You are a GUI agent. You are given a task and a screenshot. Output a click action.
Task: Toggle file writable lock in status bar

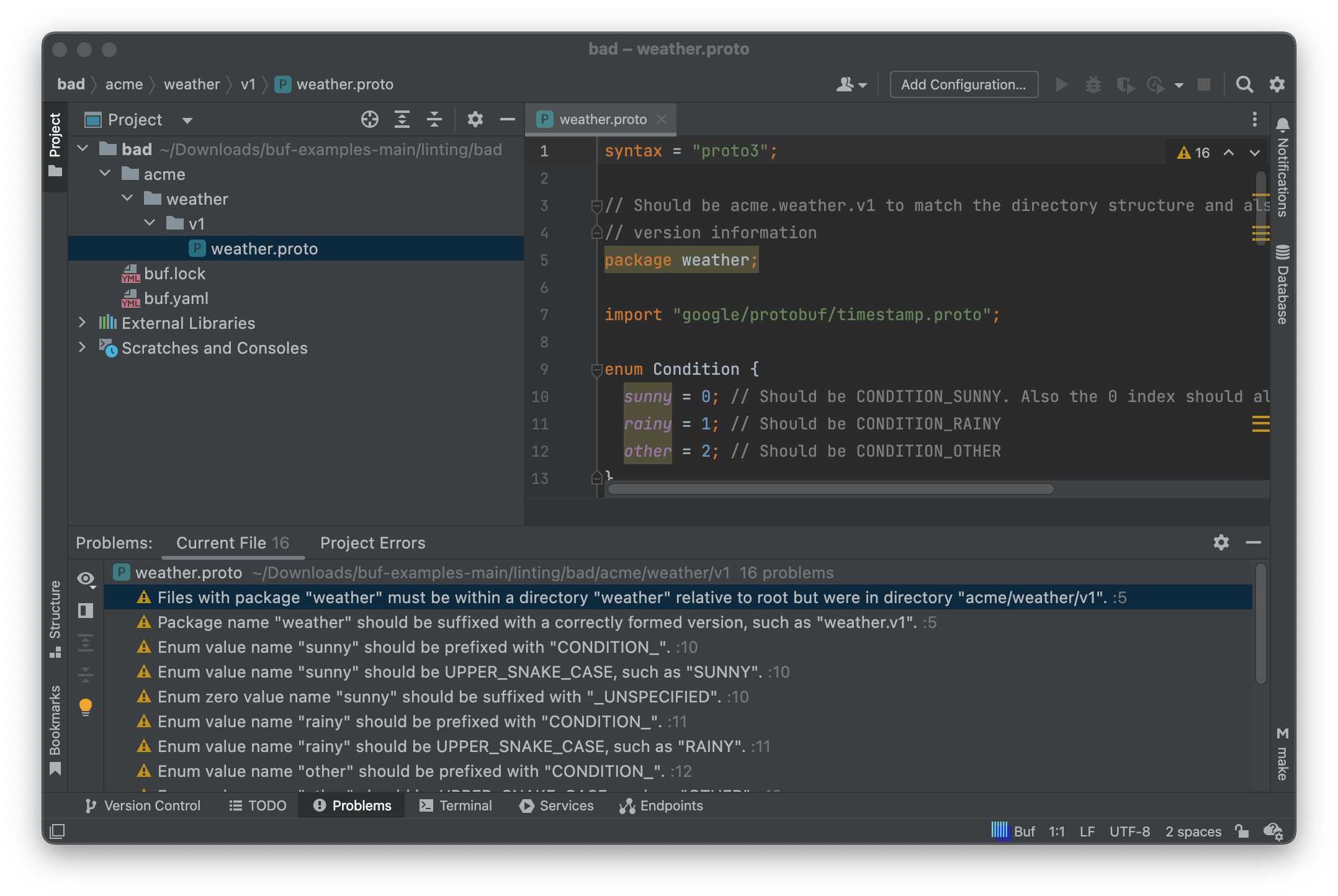coord(1240,831)
